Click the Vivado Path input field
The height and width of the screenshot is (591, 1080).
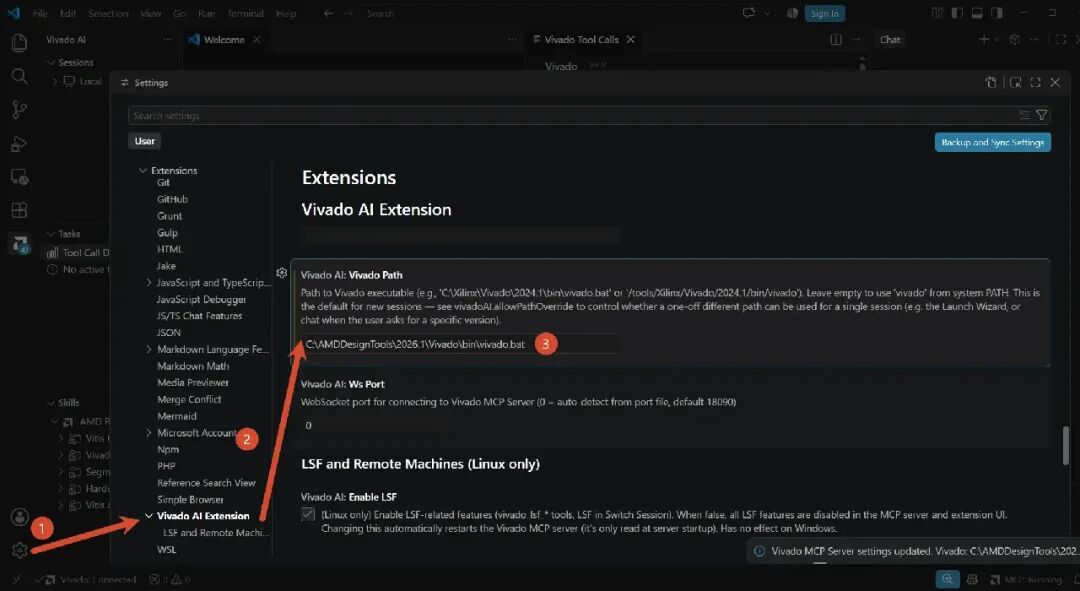coord(460,344)
